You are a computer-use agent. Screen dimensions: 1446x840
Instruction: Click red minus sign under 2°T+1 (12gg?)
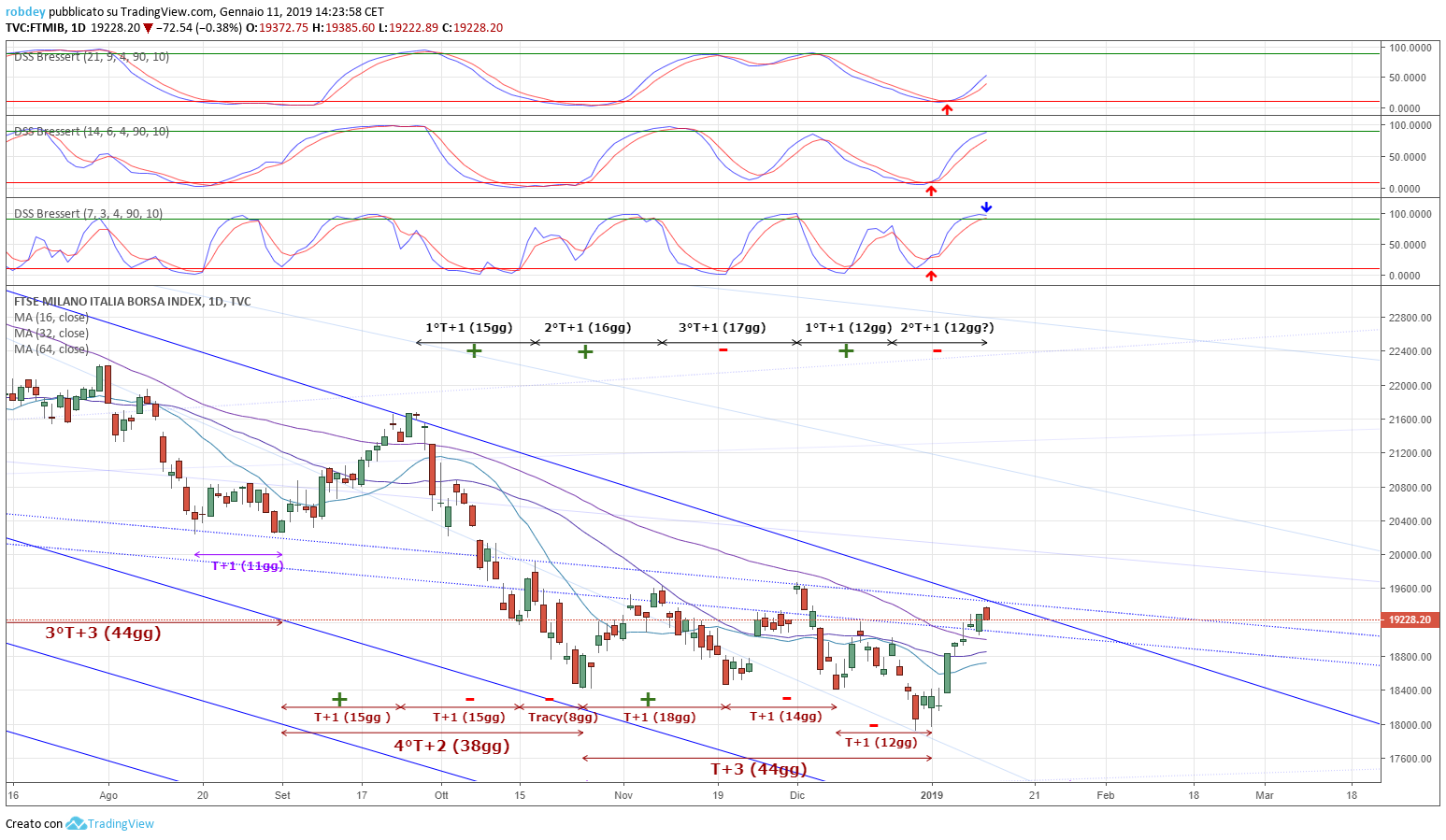tap(938, 351)
